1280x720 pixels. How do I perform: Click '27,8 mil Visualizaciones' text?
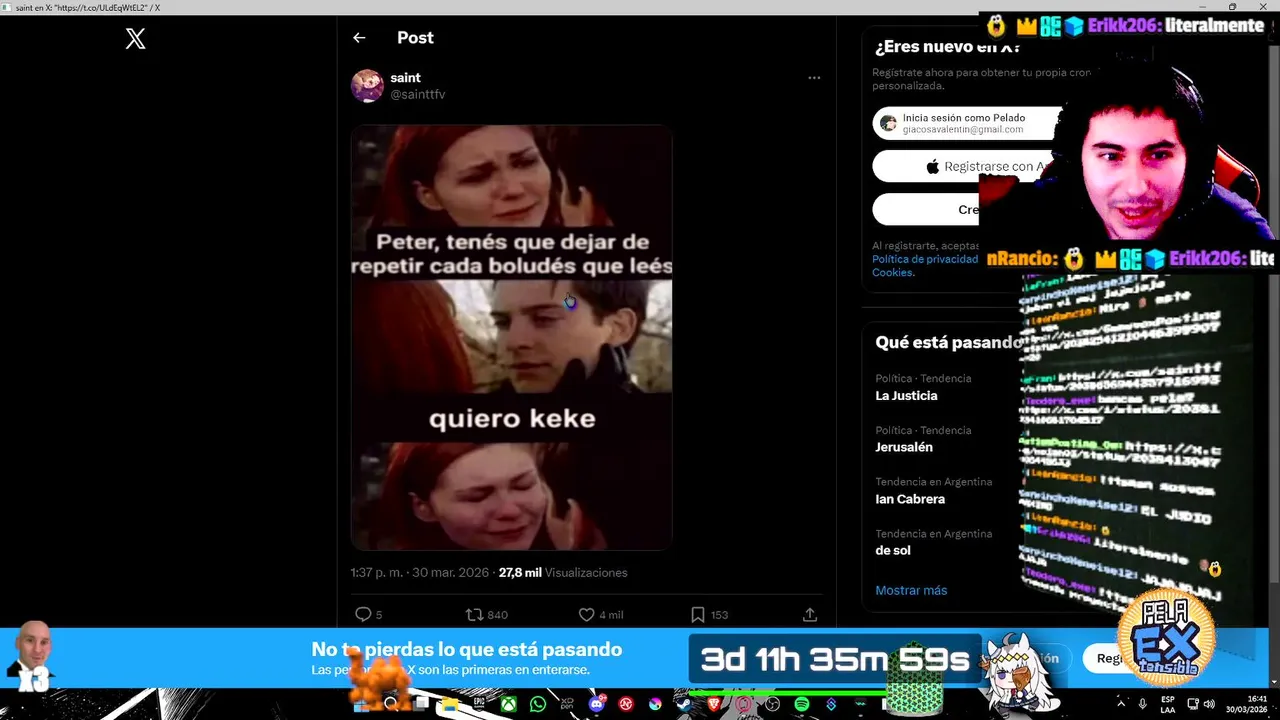click(x=563, y=573)
